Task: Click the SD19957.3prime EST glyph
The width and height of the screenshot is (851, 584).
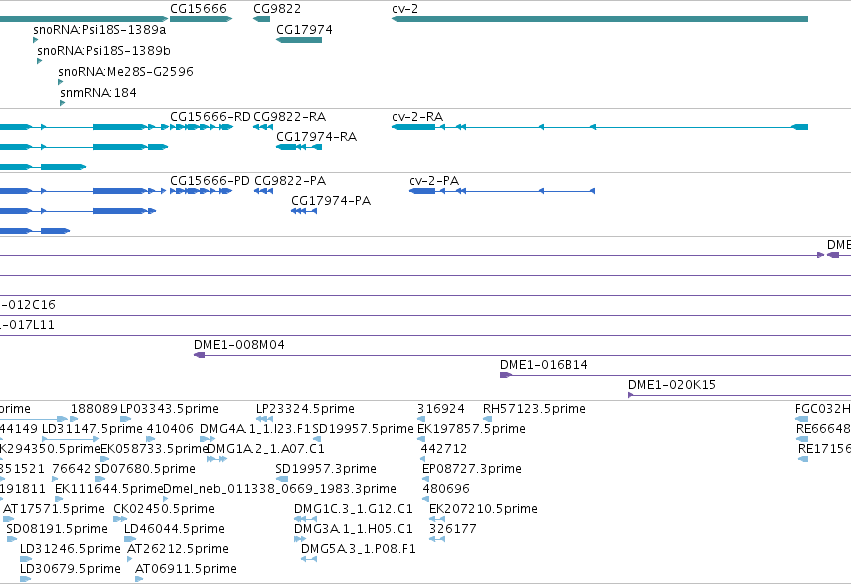Action: pyautogui.click(x=282, y=479)
